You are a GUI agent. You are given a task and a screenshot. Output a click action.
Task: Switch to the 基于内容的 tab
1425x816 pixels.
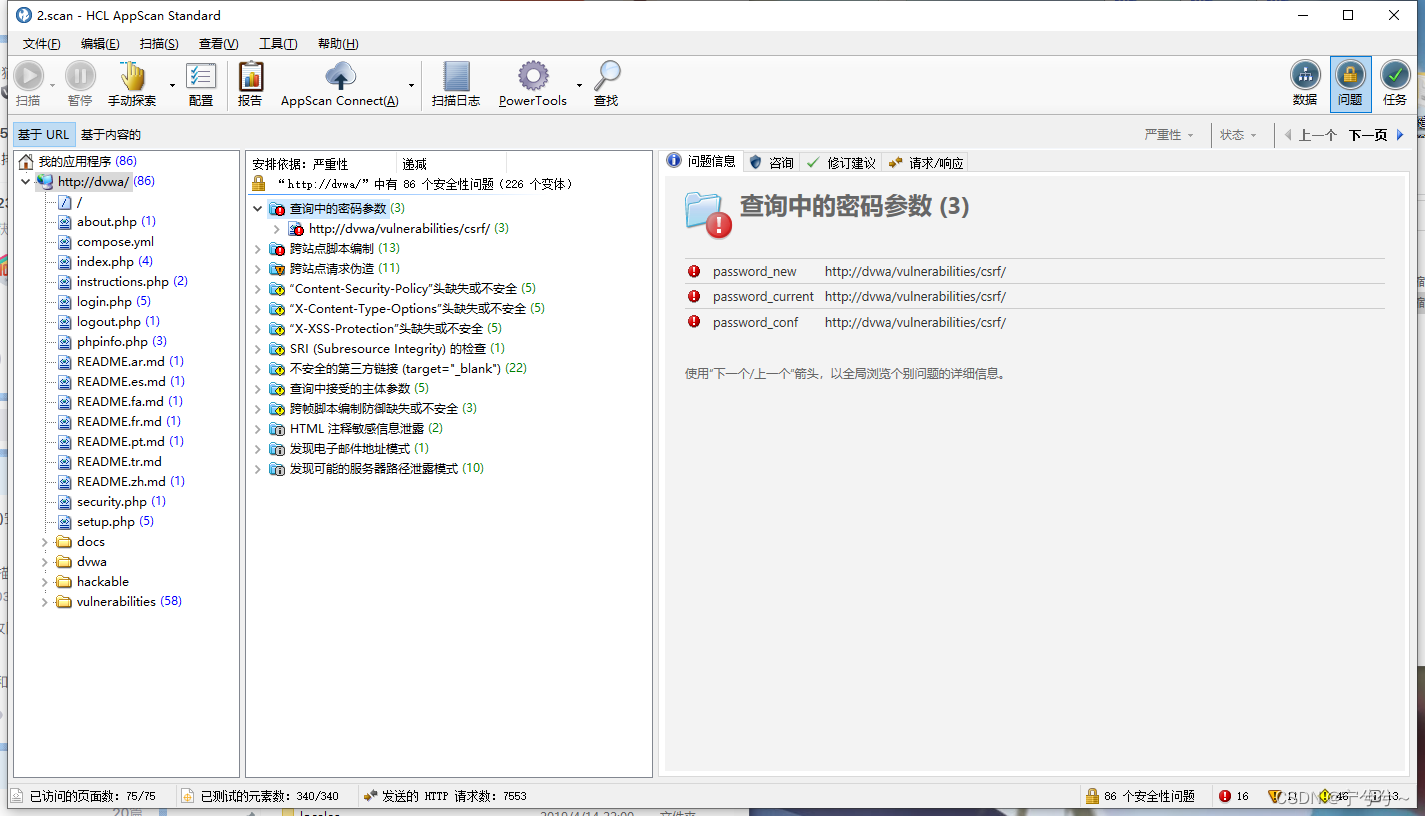pos(111,134)
